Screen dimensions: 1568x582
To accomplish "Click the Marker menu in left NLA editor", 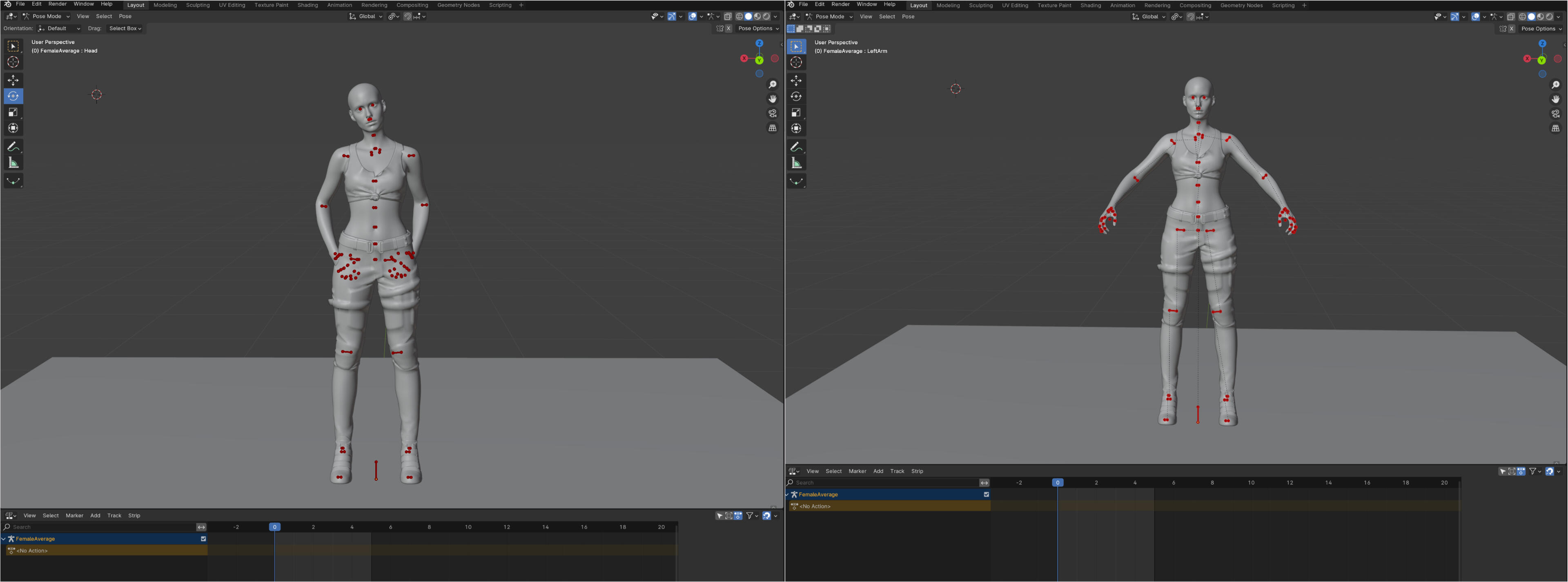I will pos(74,516).
